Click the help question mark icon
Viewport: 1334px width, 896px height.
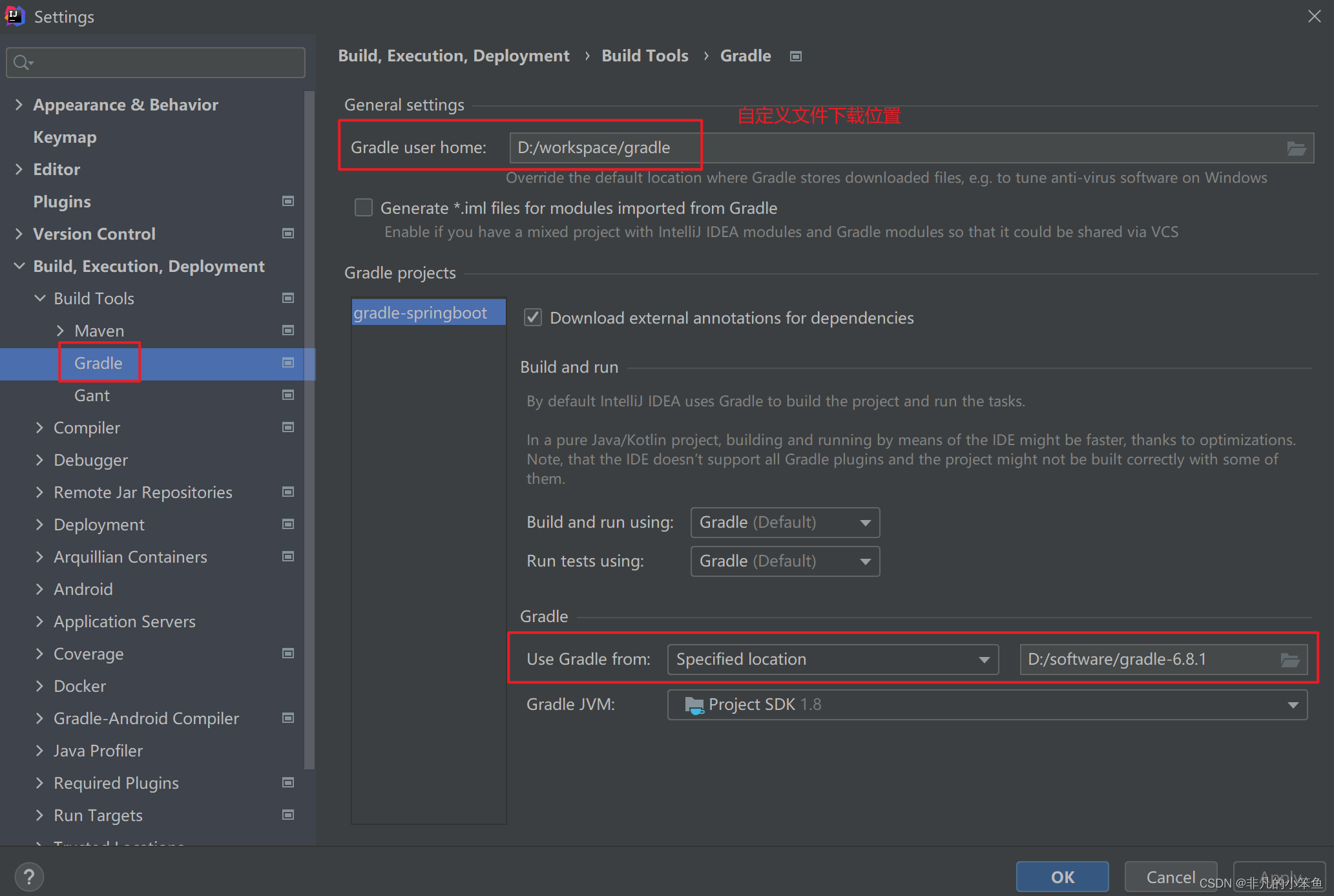point(28,877)
